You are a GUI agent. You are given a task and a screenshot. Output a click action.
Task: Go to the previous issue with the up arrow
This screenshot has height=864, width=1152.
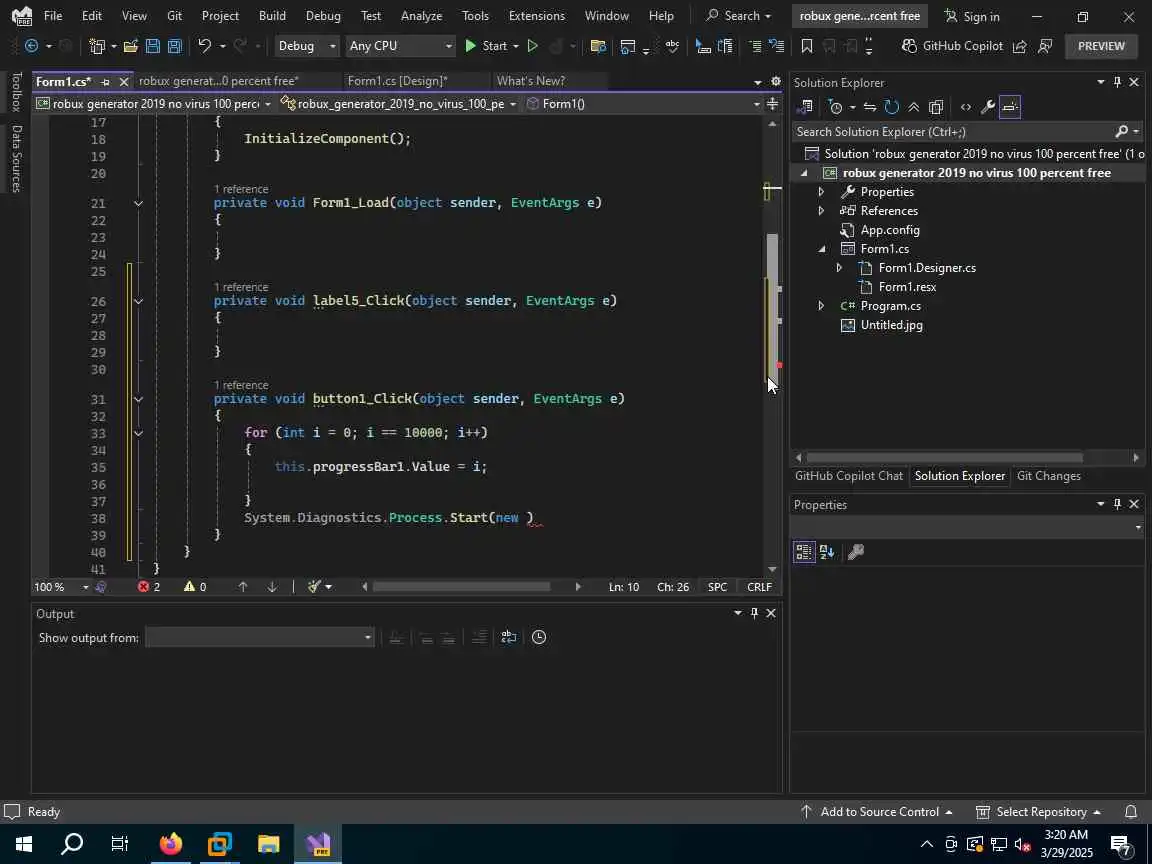pyautogui.click(x=243, y=586)
